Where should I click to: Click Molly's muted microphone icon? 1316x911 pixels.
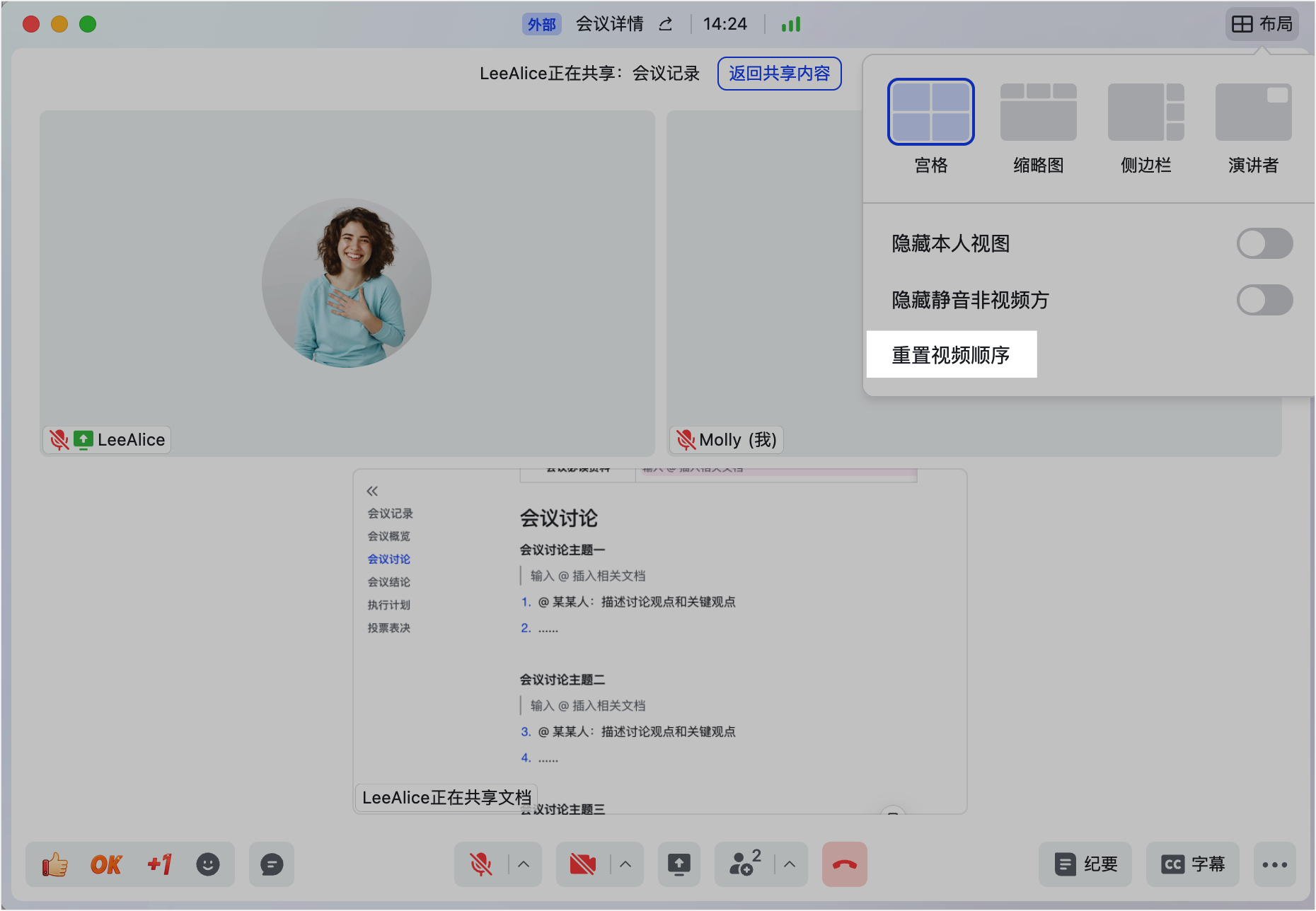[686, 440]
